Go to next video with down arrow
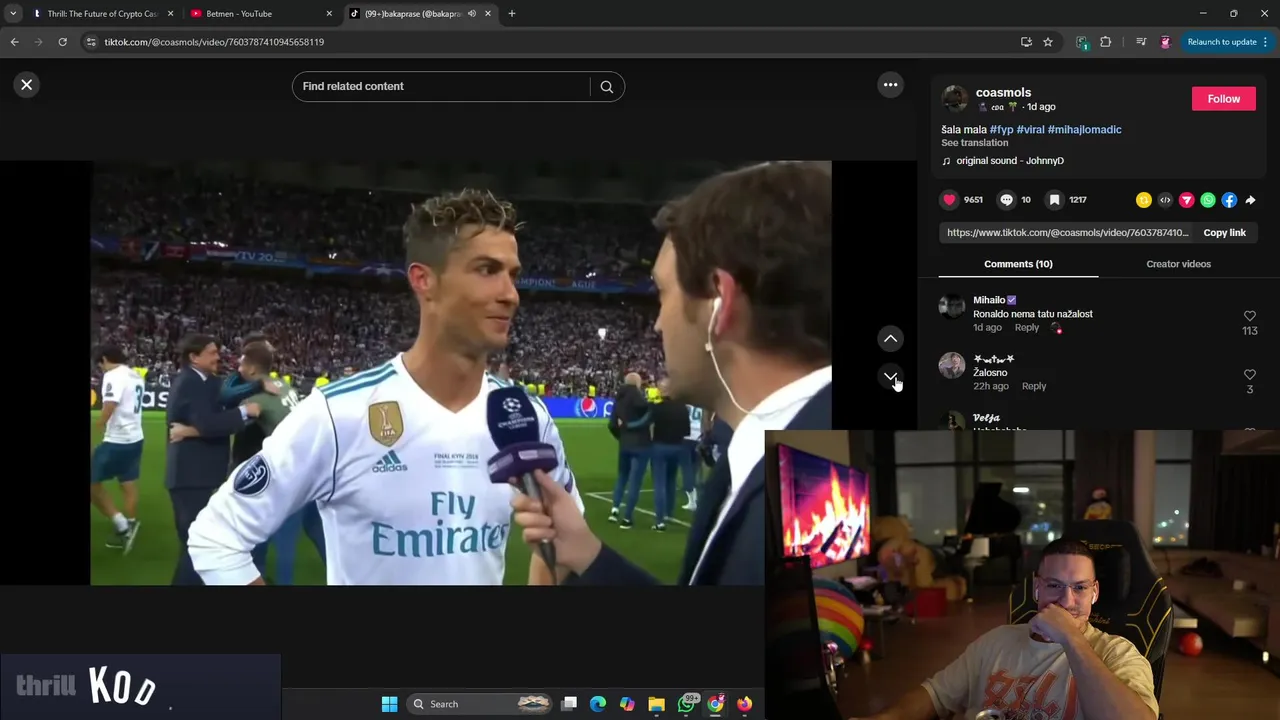This screenshot has height=720, width=1280. (890, 376)
